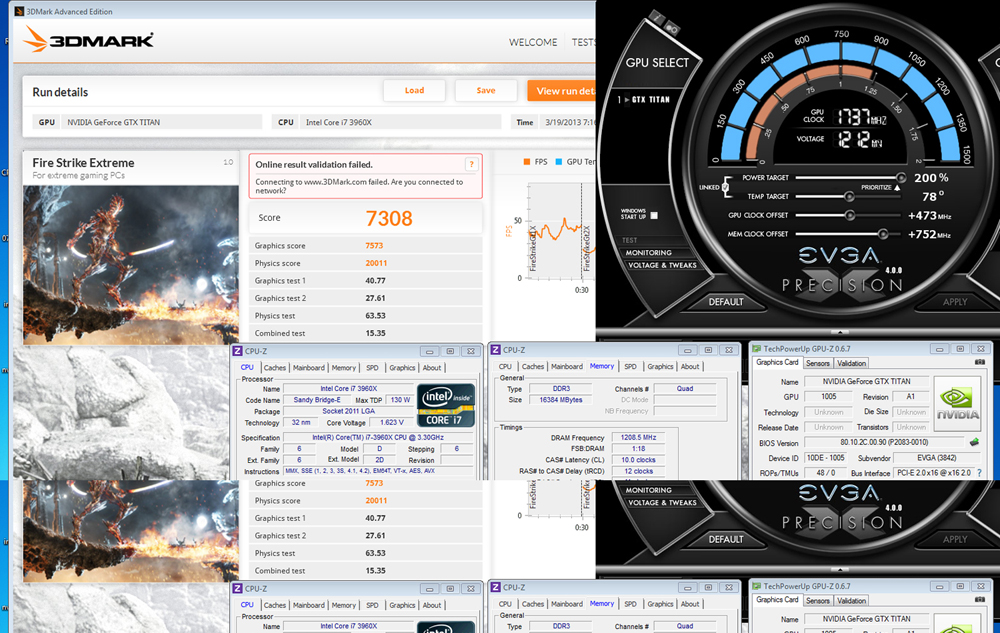Click the memory size 16384 MBytes field
1000x633 pixels.
[x=561, y=400]
